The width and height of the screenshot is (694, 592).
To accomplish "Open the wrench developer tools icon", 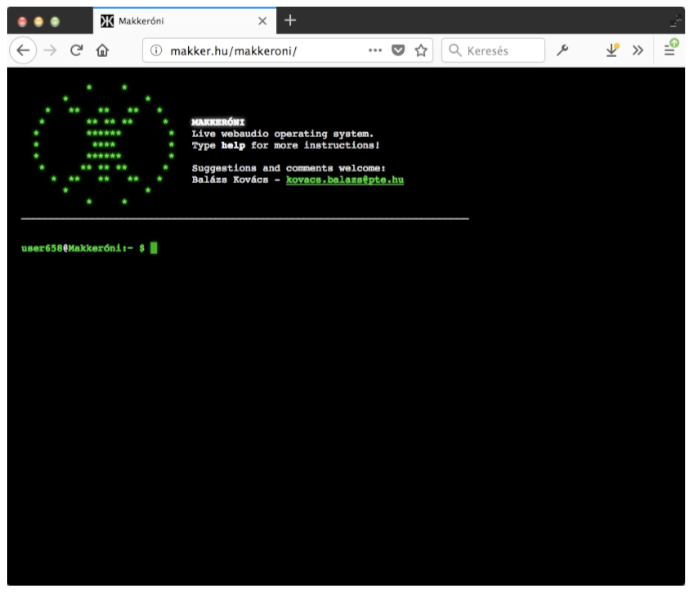I will tap(564, 50).
